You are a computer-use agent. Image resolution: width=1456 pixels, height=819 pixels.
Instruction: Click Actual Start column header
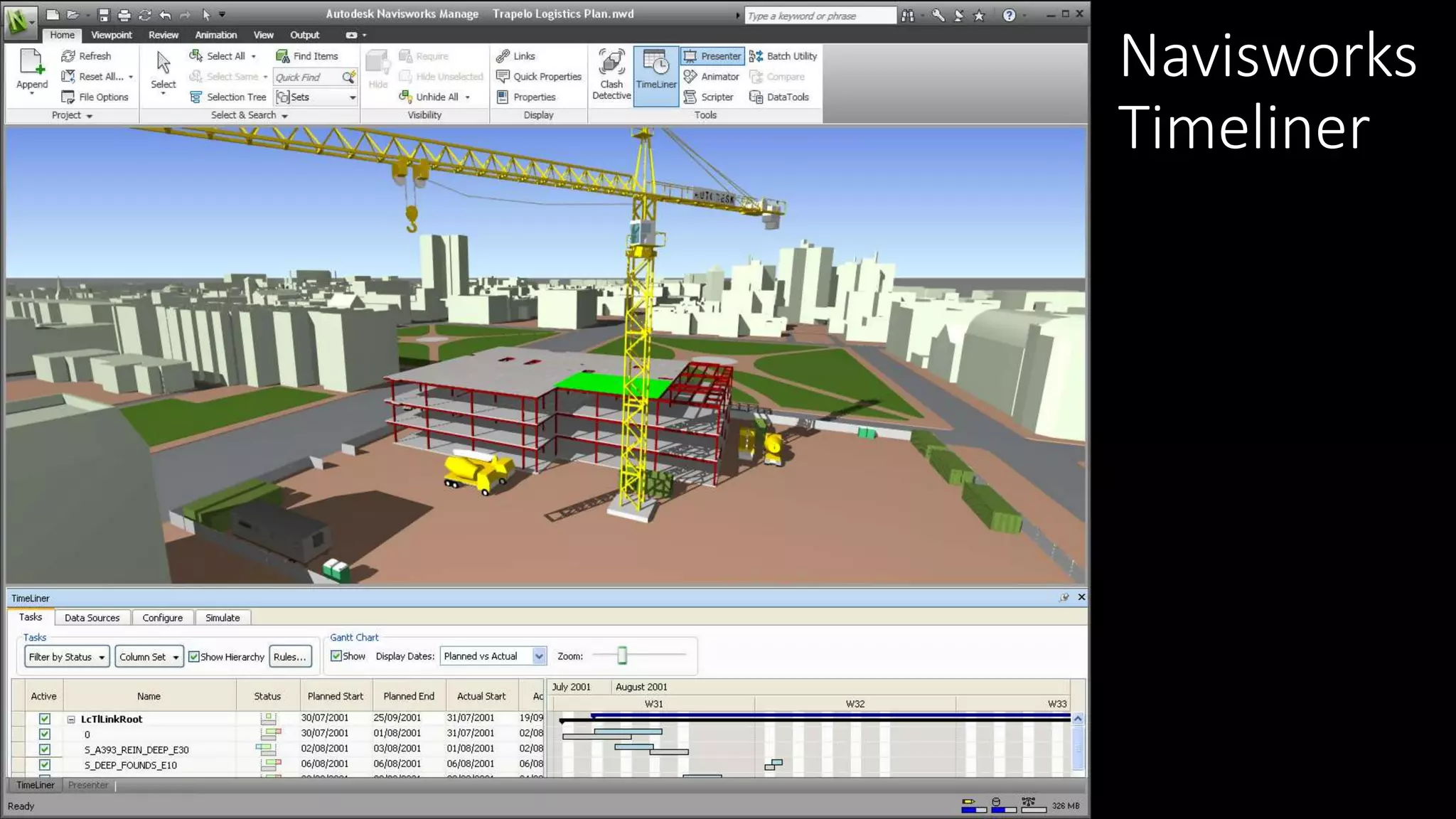(x=481, y=696)
